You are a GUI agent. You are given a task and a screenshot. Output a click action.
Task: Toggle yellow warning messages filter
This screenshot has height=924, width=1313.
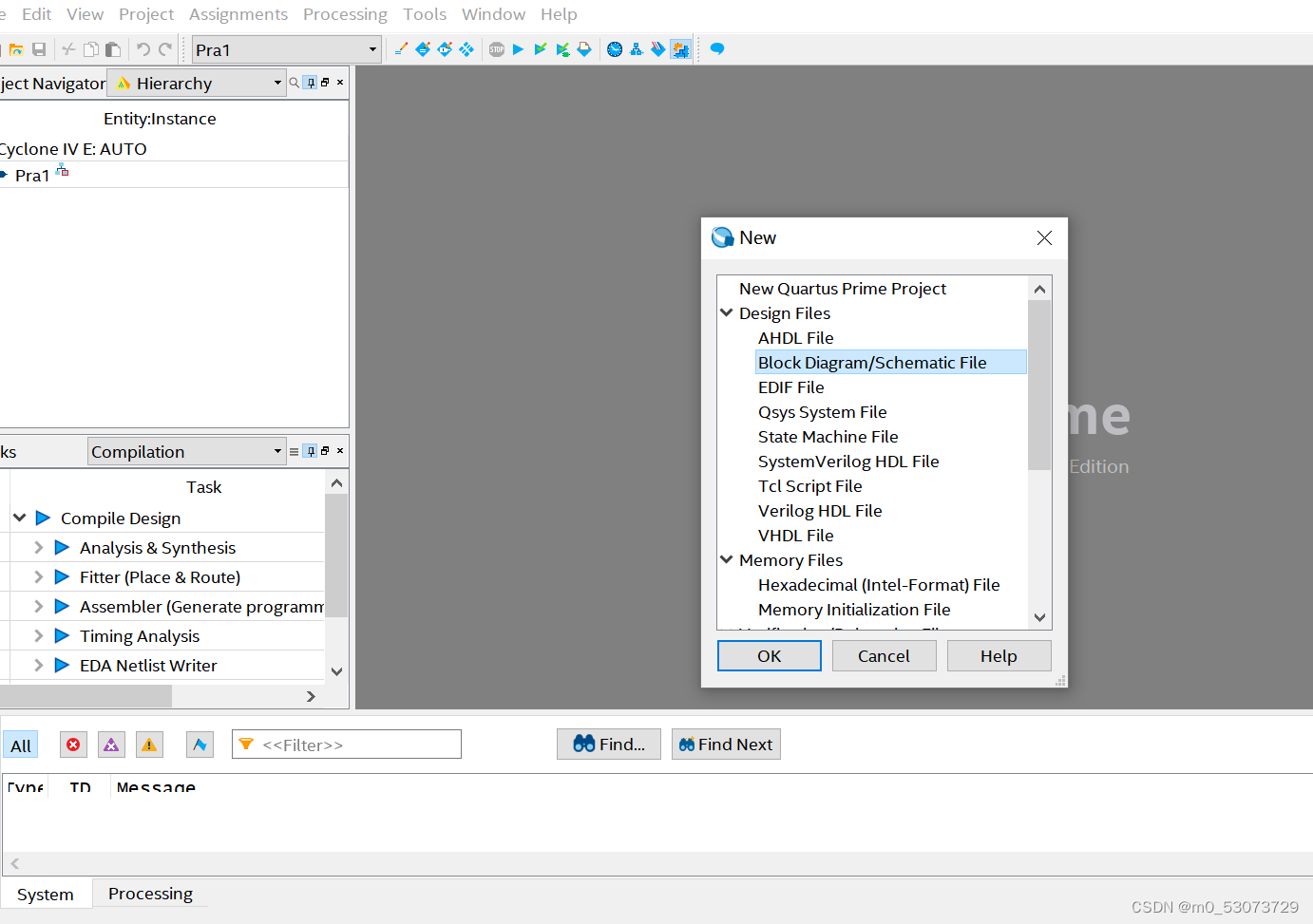[x=149, y=745]
